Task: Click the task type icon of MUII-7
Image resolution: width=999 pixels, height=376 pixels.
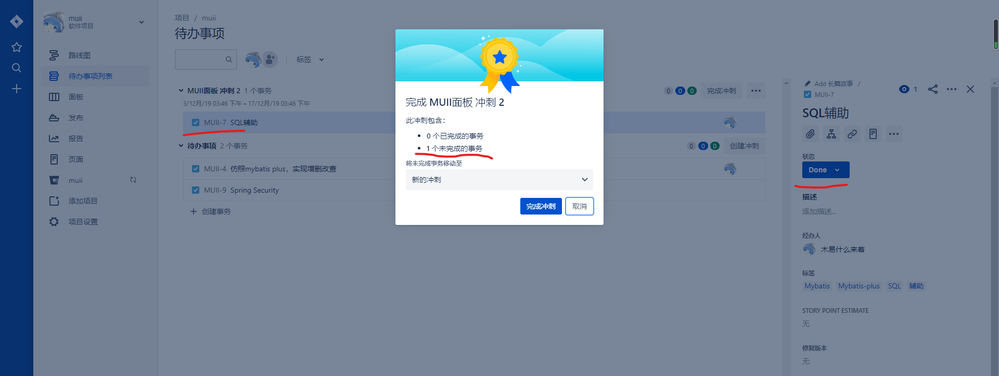Action: click(196, 122)
